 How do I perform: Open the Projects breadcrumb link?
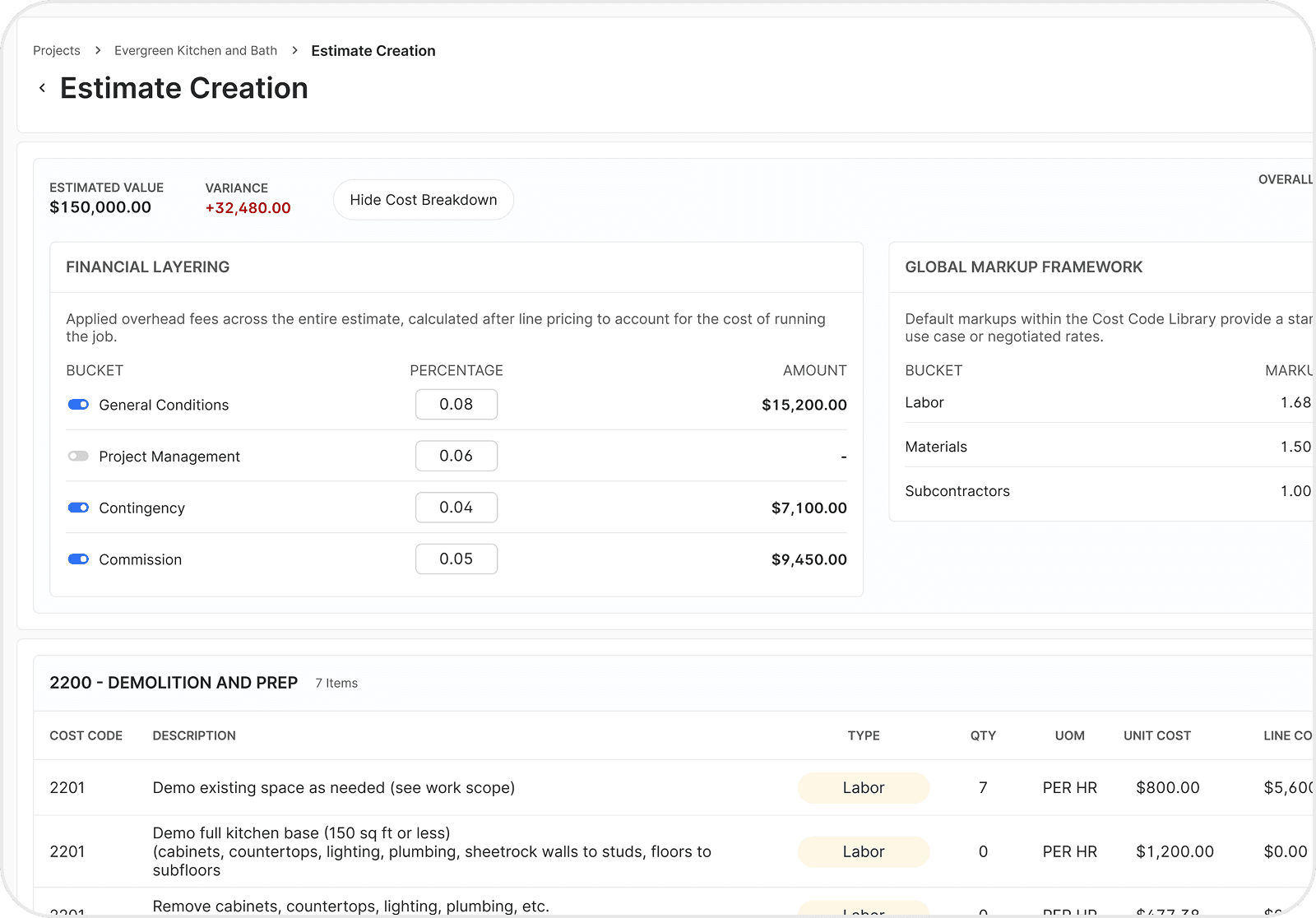pyautogui.click(x=57, y=50)
